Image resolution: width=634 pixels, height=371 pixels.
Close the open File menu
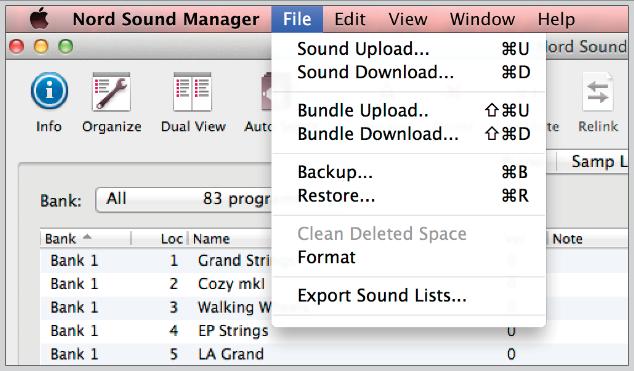(297, 19)
